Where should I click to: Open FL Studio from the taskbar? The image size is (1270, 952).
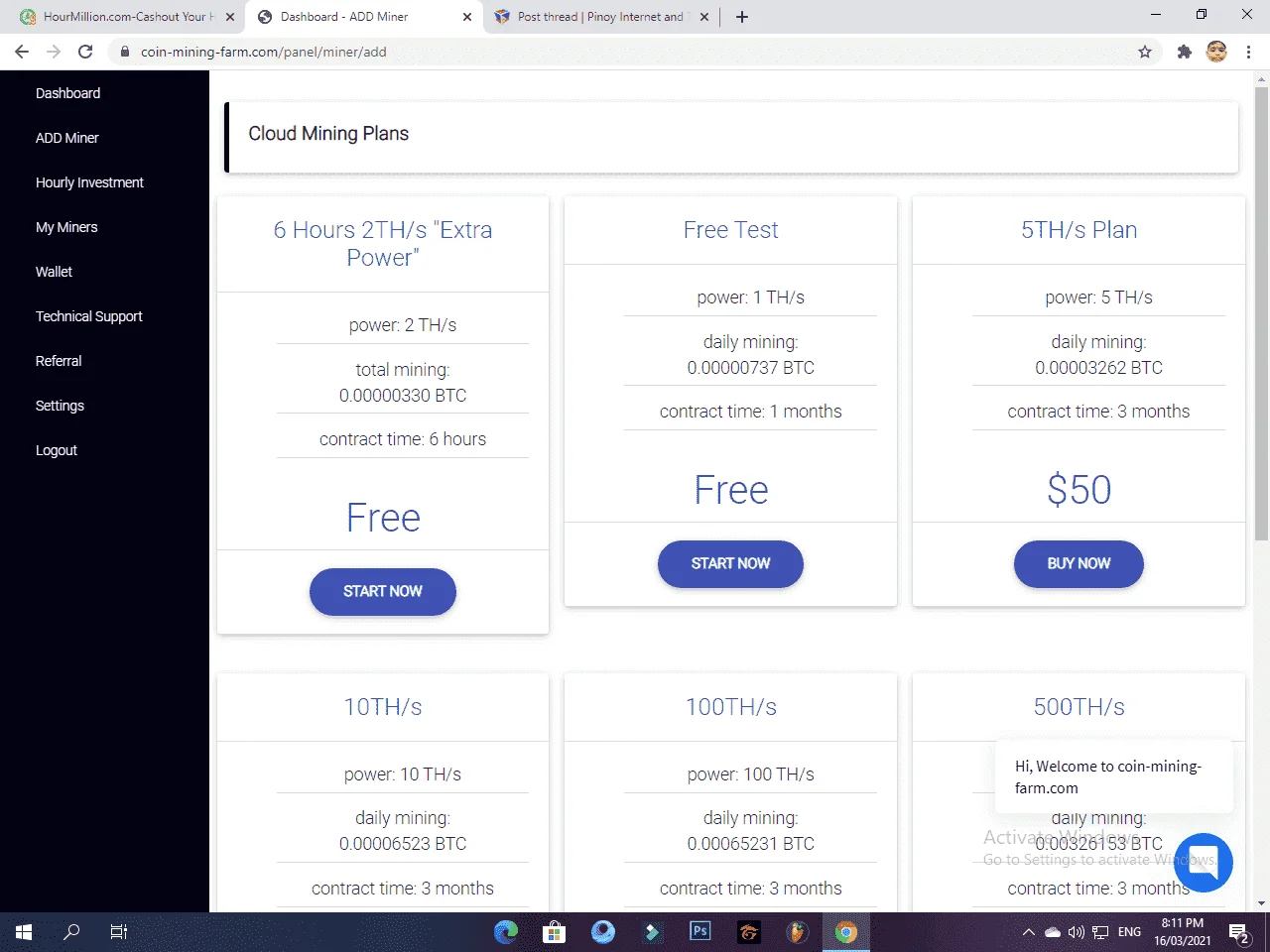pyautogui.click(x=798, y=932)
